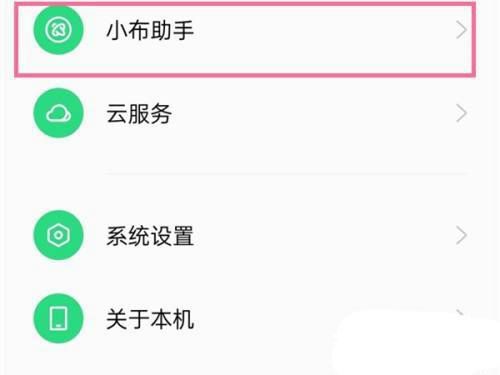Tap the green cloud icon for 云服务
This screenshot has width=500, height=375.
point(58,113)
